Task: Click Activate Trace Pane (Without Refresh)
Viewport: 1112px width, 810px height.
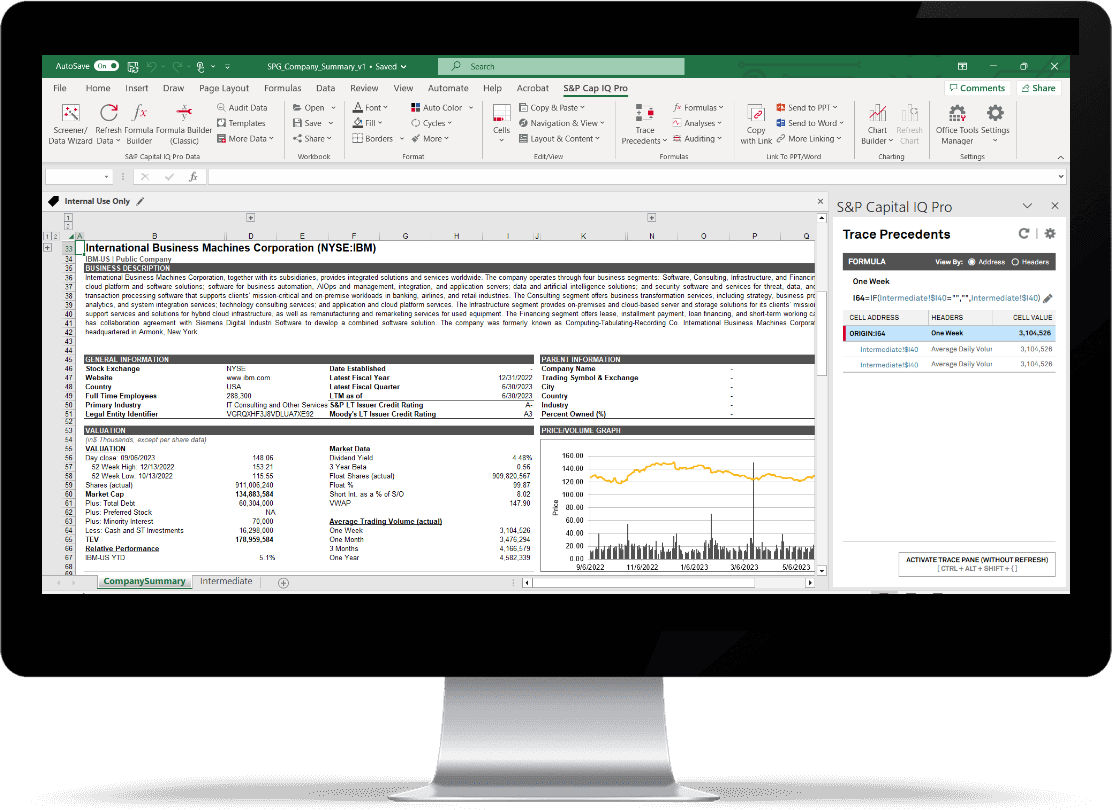Action: [977, 564]
